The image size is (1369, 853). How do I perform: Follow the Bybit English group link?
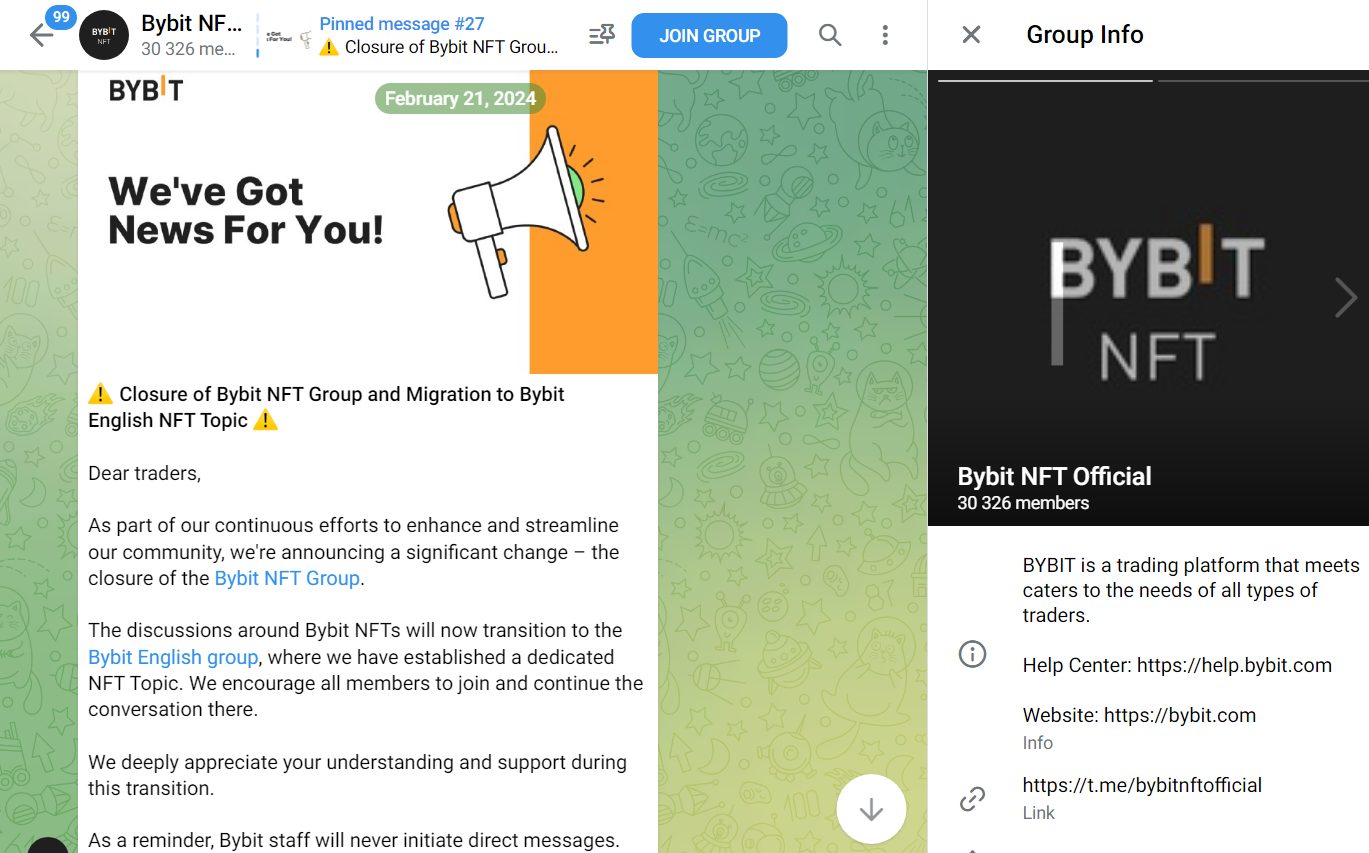(x=173, y=657)
